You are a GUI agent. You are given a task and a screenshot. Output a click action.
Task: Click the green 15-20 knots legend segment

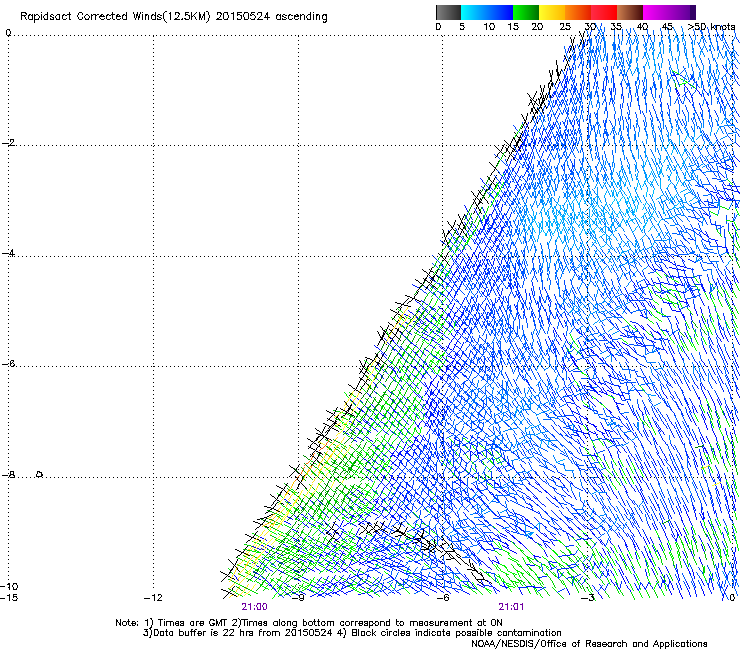[526, 12]
